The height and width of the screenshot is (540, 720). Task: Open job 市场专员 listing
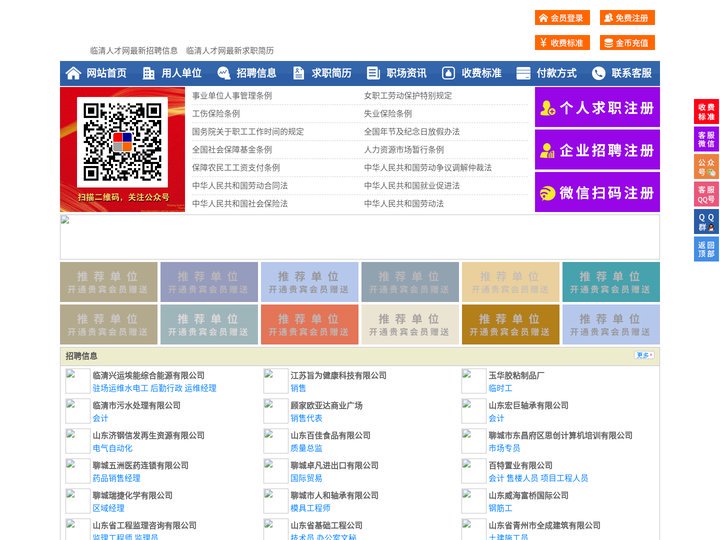tap(504, 448)
